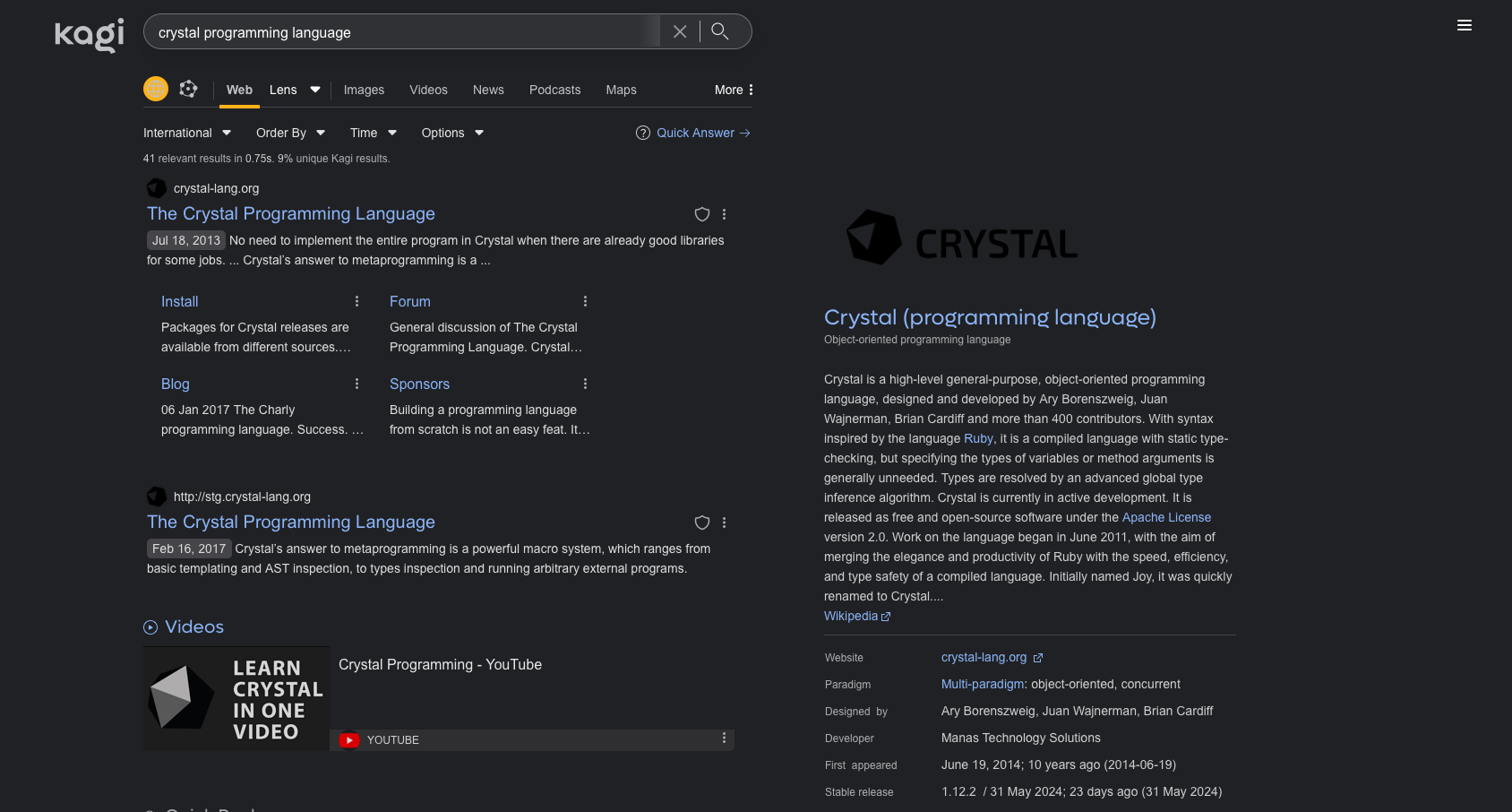This screenshot has width=1512, height=812.
Task: Open the hamburger menu
Action: 1465,25
